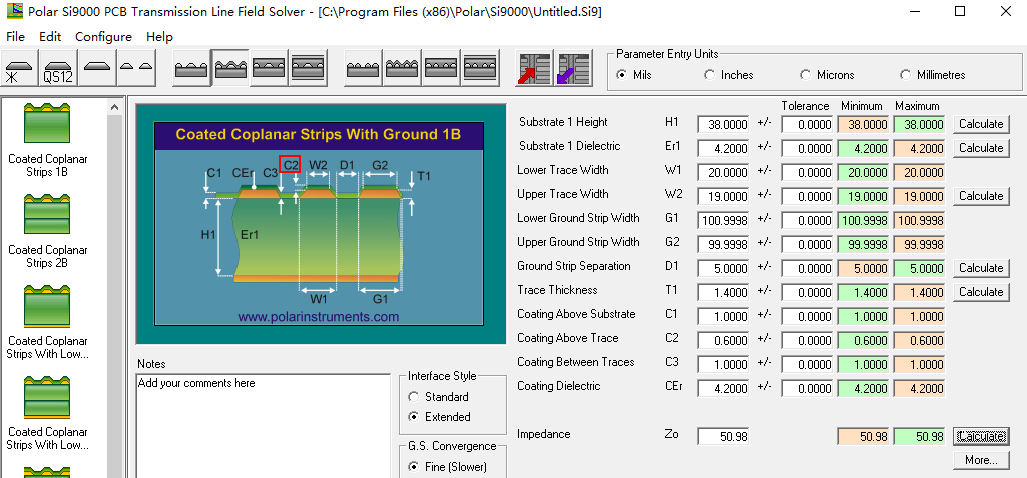The height and width of the screenshot is (478, 1027).
Task: Choose the plain single-trace toolbar icon
Action: (x=98, y=67)
